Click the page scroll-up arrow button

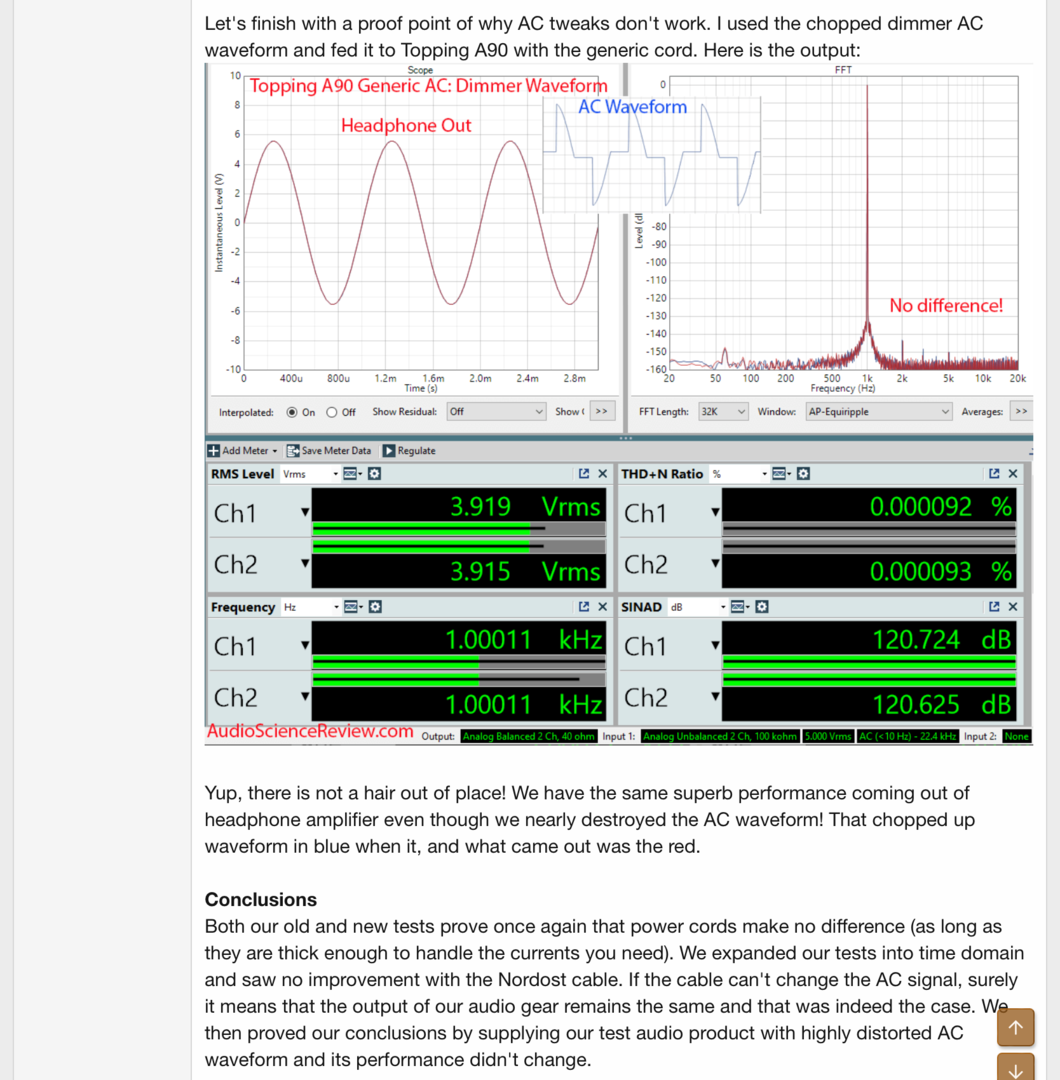click(x=1015, y=1028)
